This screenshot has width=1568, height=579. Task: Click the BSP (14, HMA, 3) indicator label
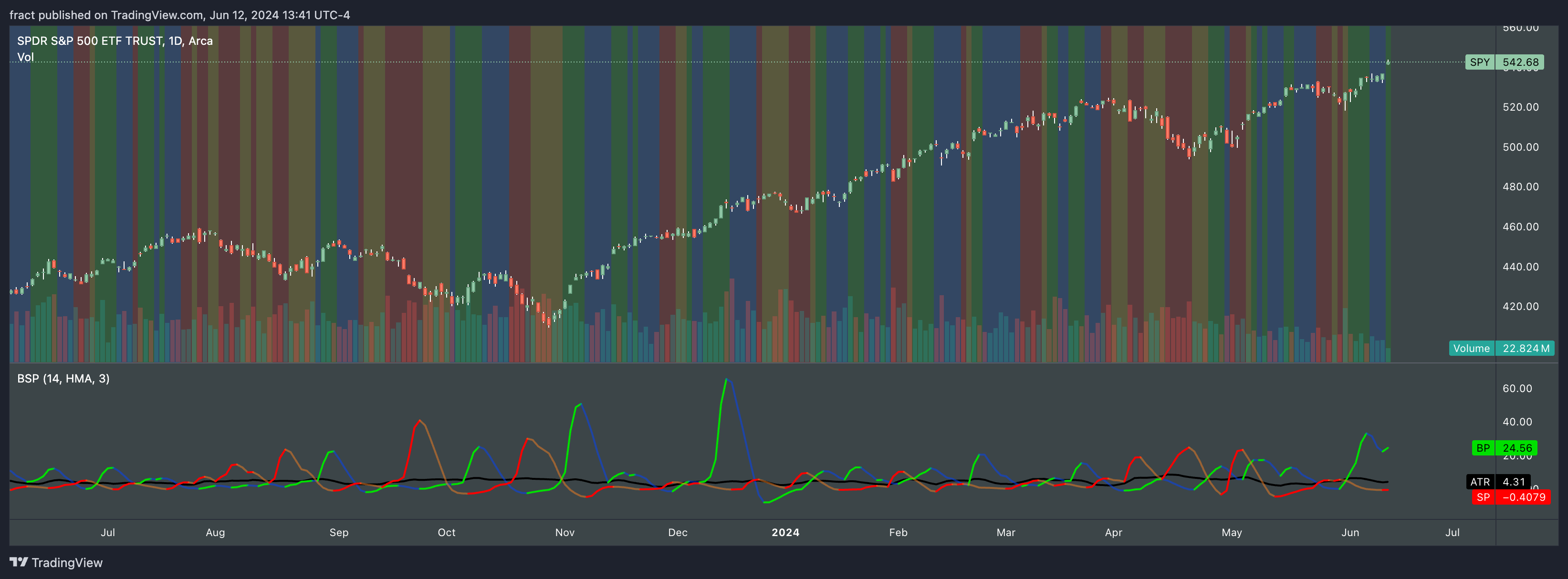tap(63, 378)
